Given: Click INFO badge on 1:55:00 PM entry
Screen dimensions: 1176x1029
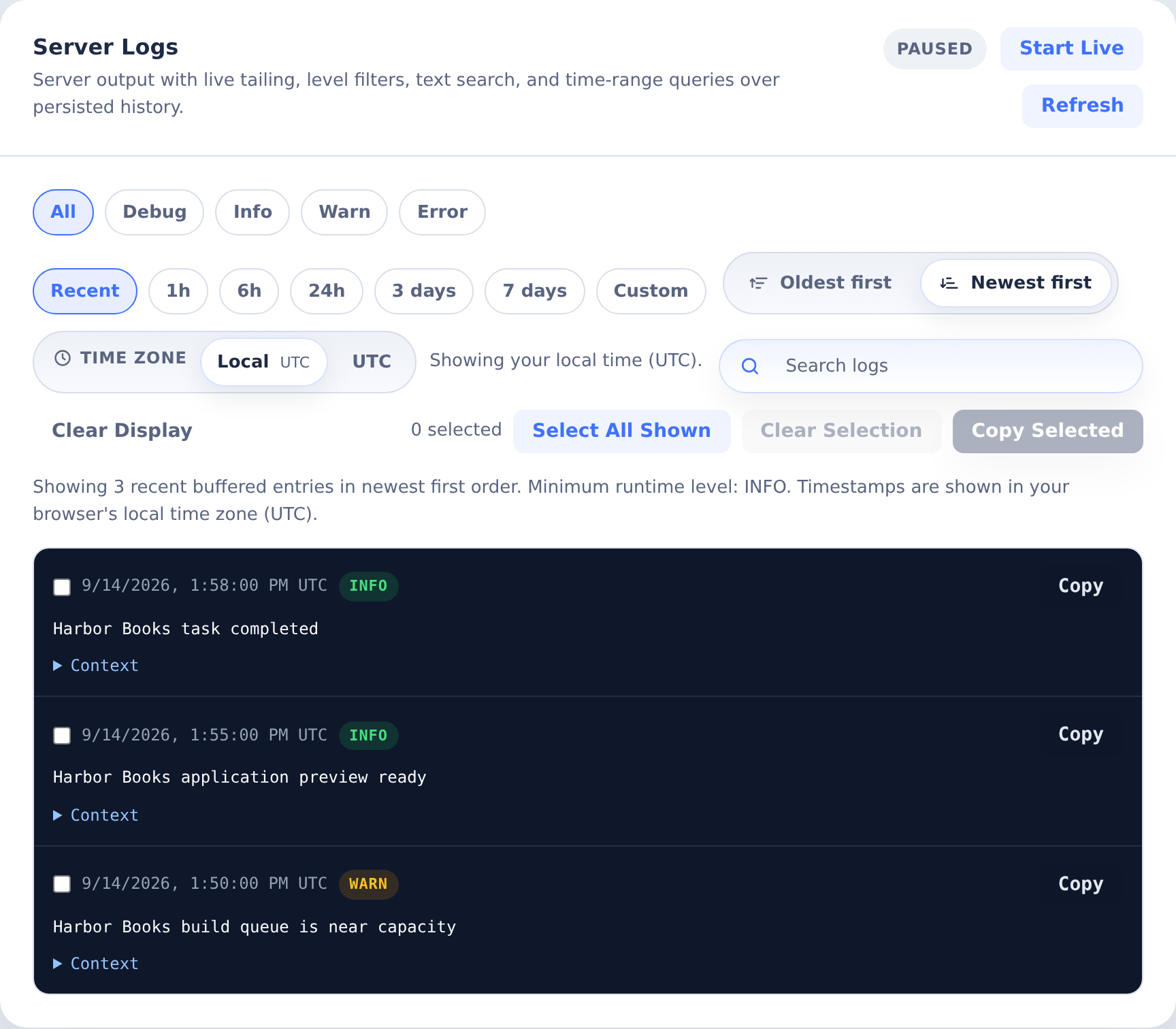Looking at the screenshot, I should 368,736.
